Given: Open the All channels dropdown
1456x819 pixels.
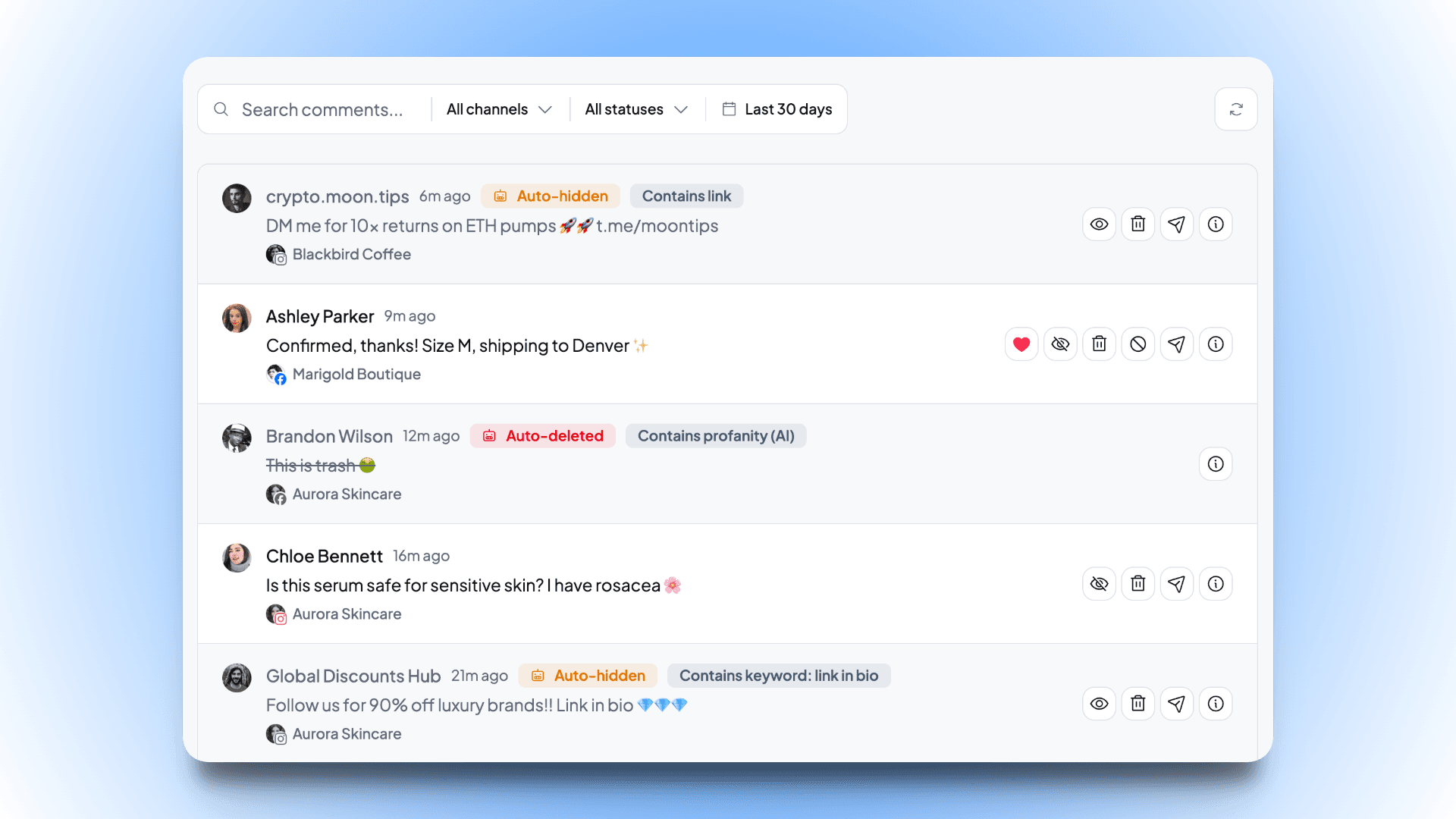Looking at the screenshot, I should click(499, 109).
